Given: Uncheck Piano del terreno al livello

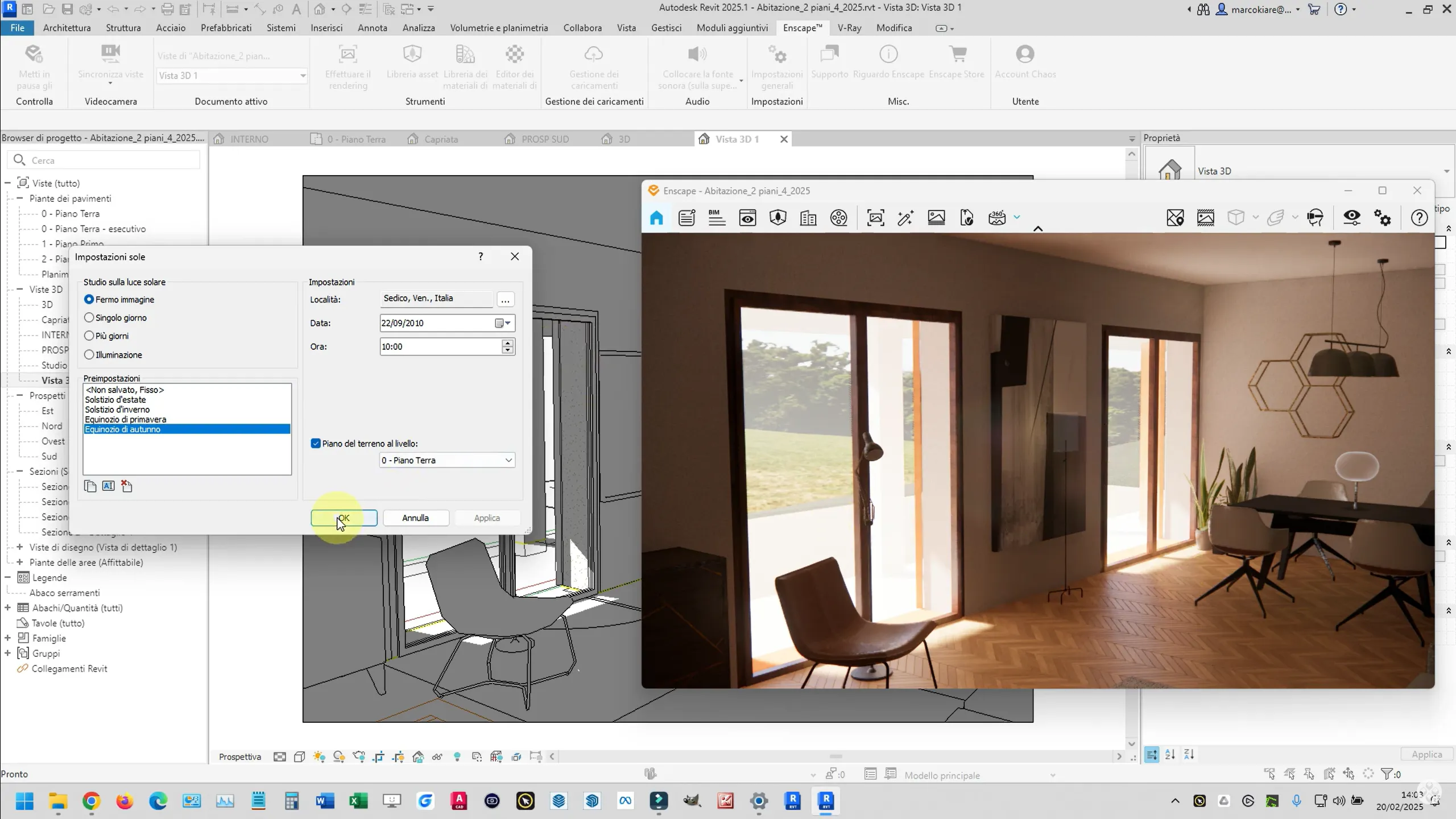Looking at the screenshot, I should (x=316, y=444).
